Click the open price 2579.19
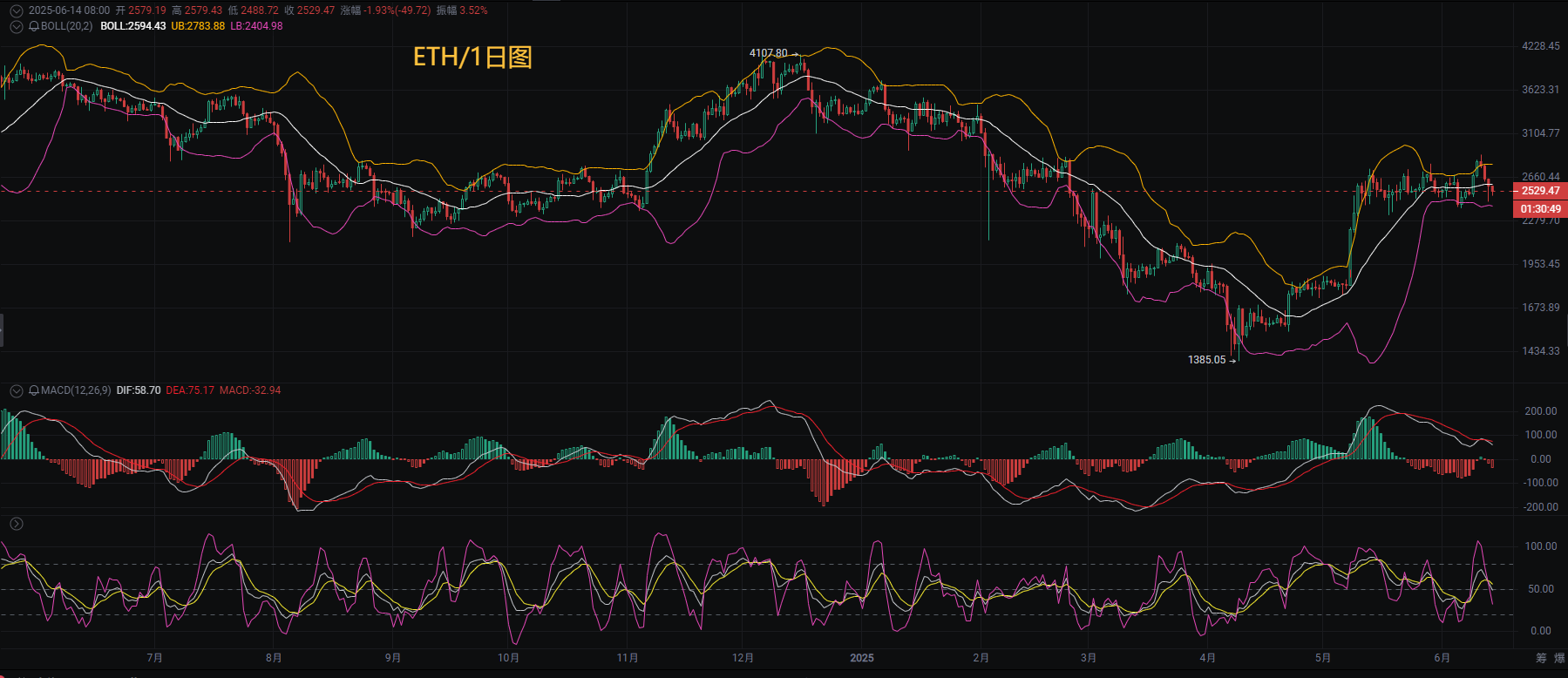The width and height of the screenshot is (1568, 678). (x=147, y=10)
